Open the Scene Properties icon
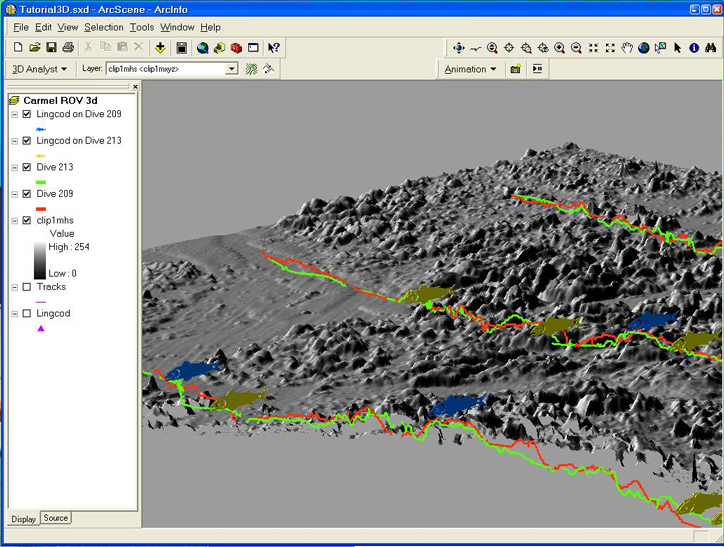This screenshot has height=547, width=724. 182,48
